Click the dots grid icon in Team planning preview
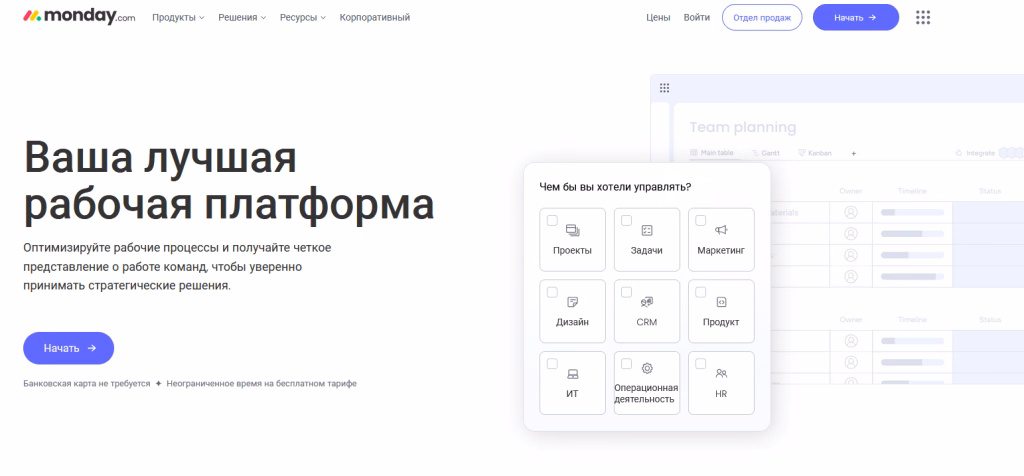This screenshot has height=476, width=1024. 664,88
